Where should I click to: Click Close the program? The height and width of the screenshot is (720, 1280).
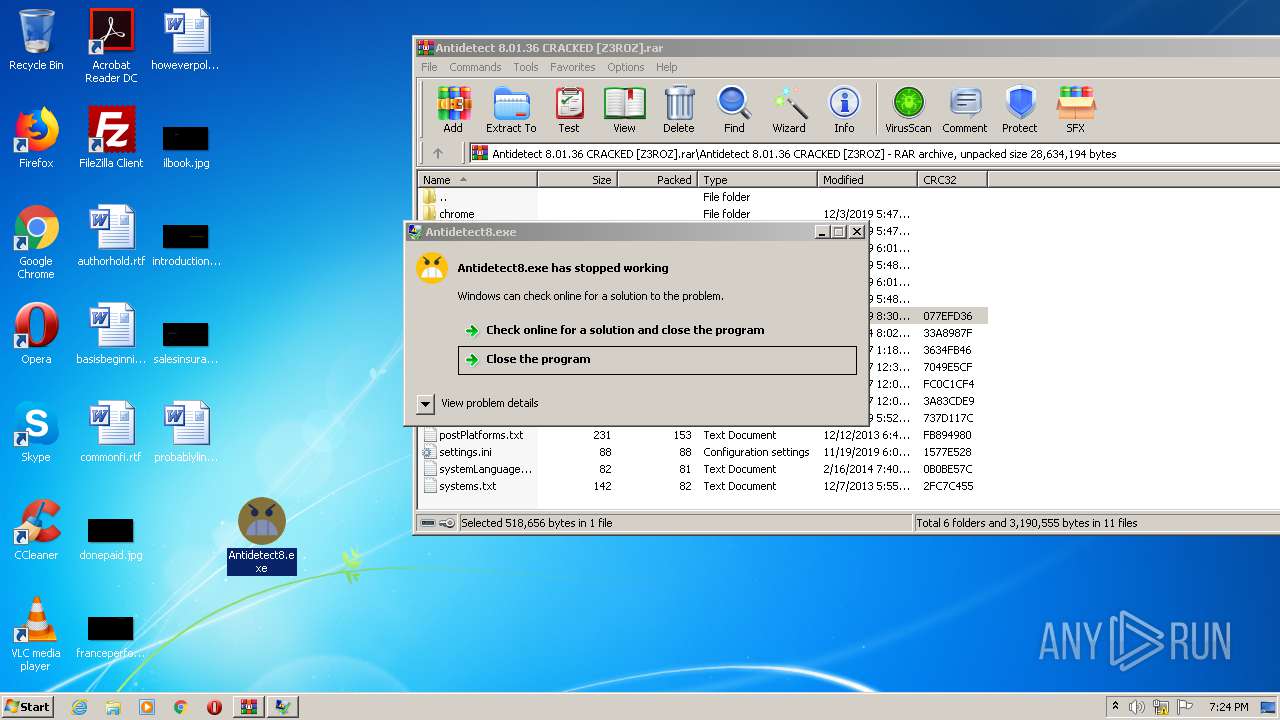[x=657, y=360]
